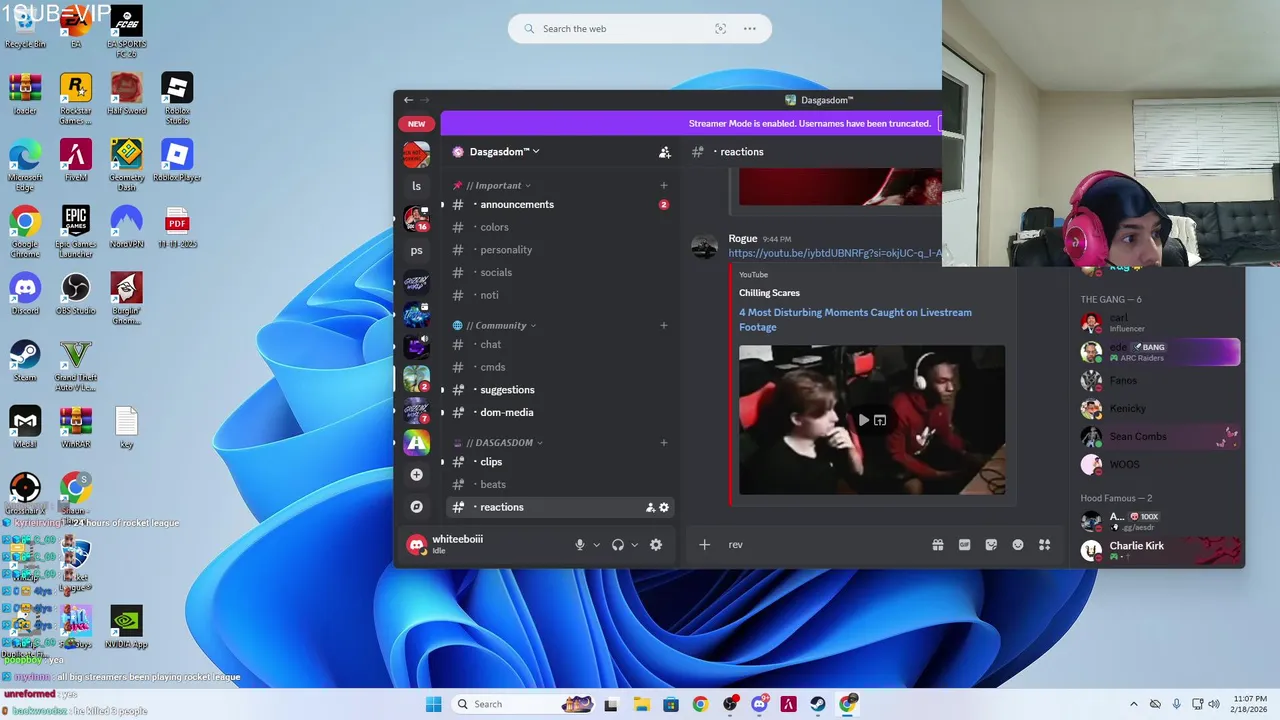Image resolution: width=1280 pixels, height=720 pixels.
Task: Click the Chilling Scares author link
Action: pyautogui.click(x=769, y=293)
